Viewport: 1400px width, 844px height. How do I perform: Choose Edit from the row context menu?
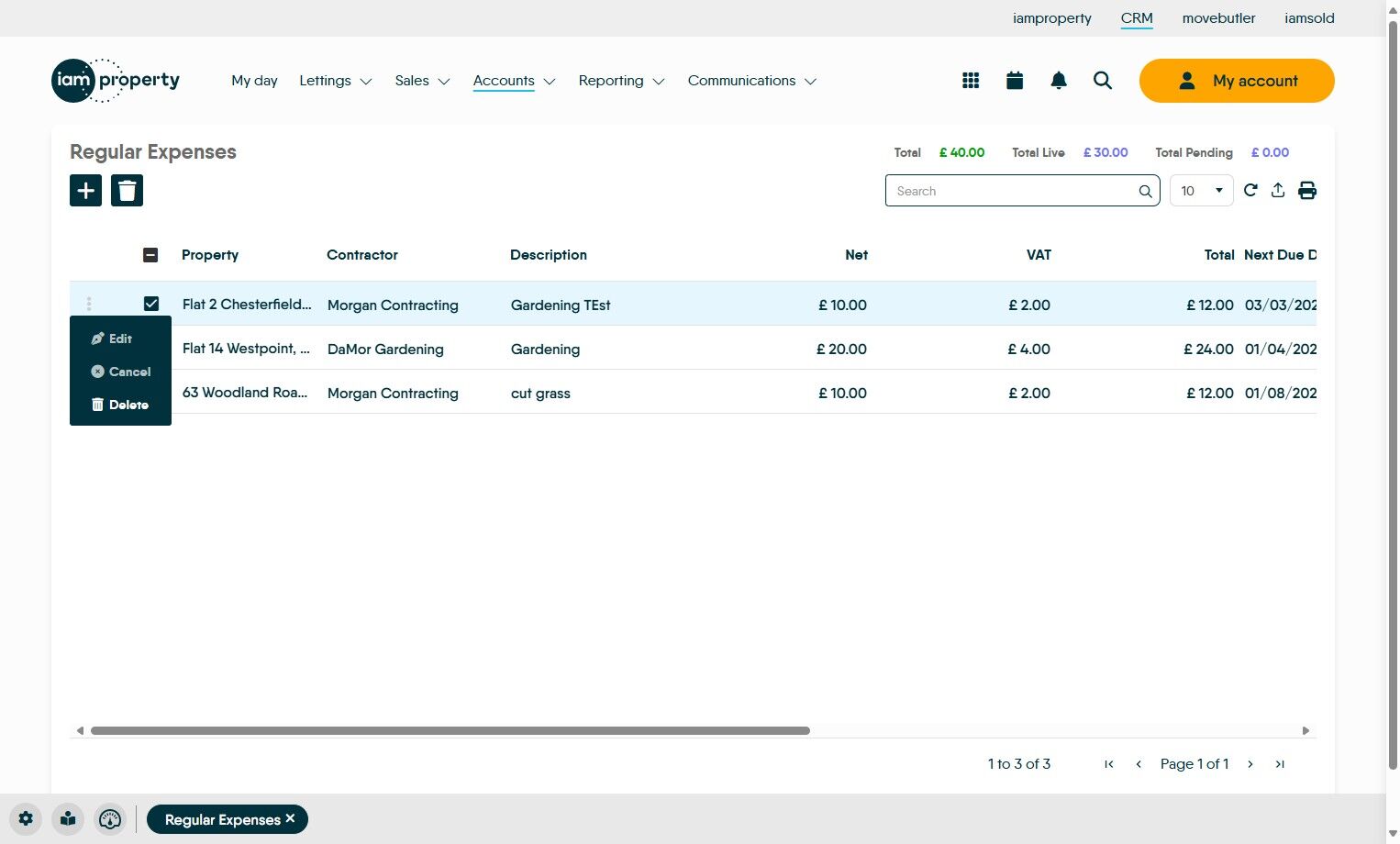point(112,339)
